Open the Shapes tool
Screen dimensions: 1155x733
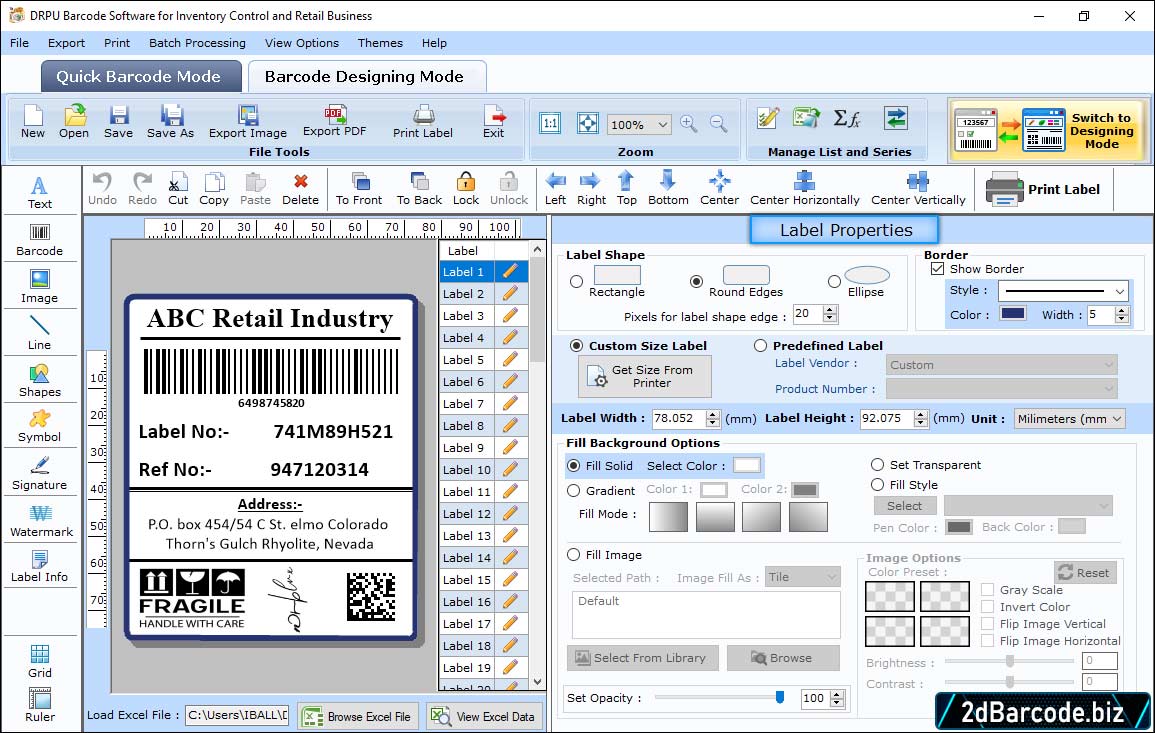pos(40,380)
